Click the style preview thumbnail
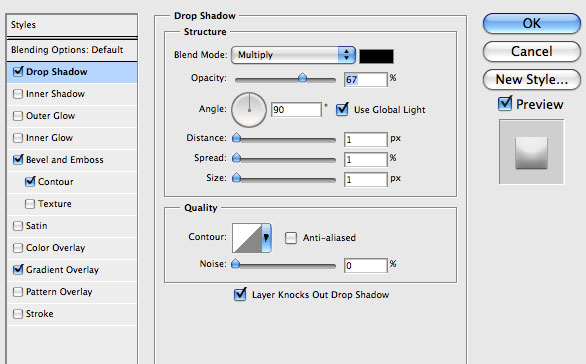This screenshot has height=364, width=586. tap(531, 152)
